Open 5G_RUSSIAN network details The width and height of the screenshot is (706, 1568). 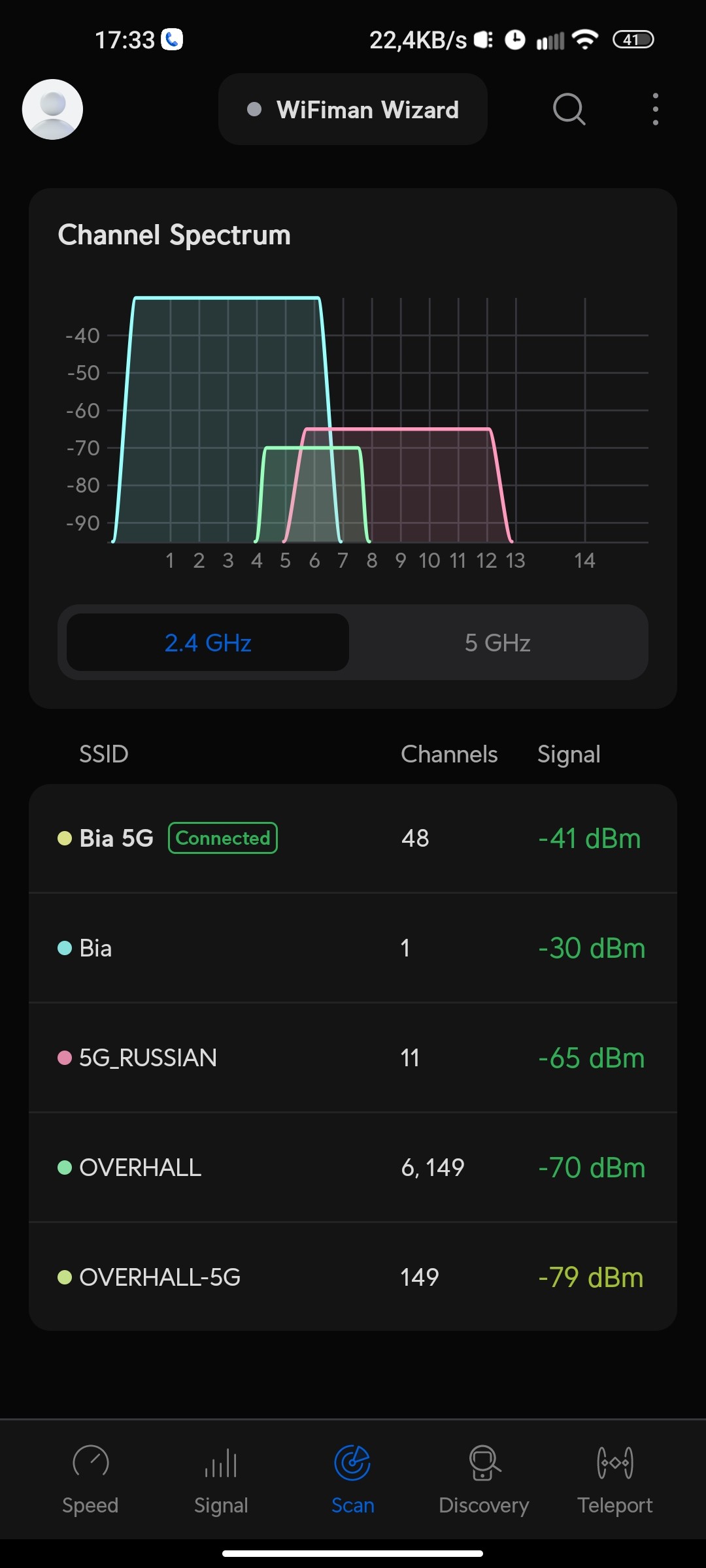pyautogui.click(x=353, y=1058)
